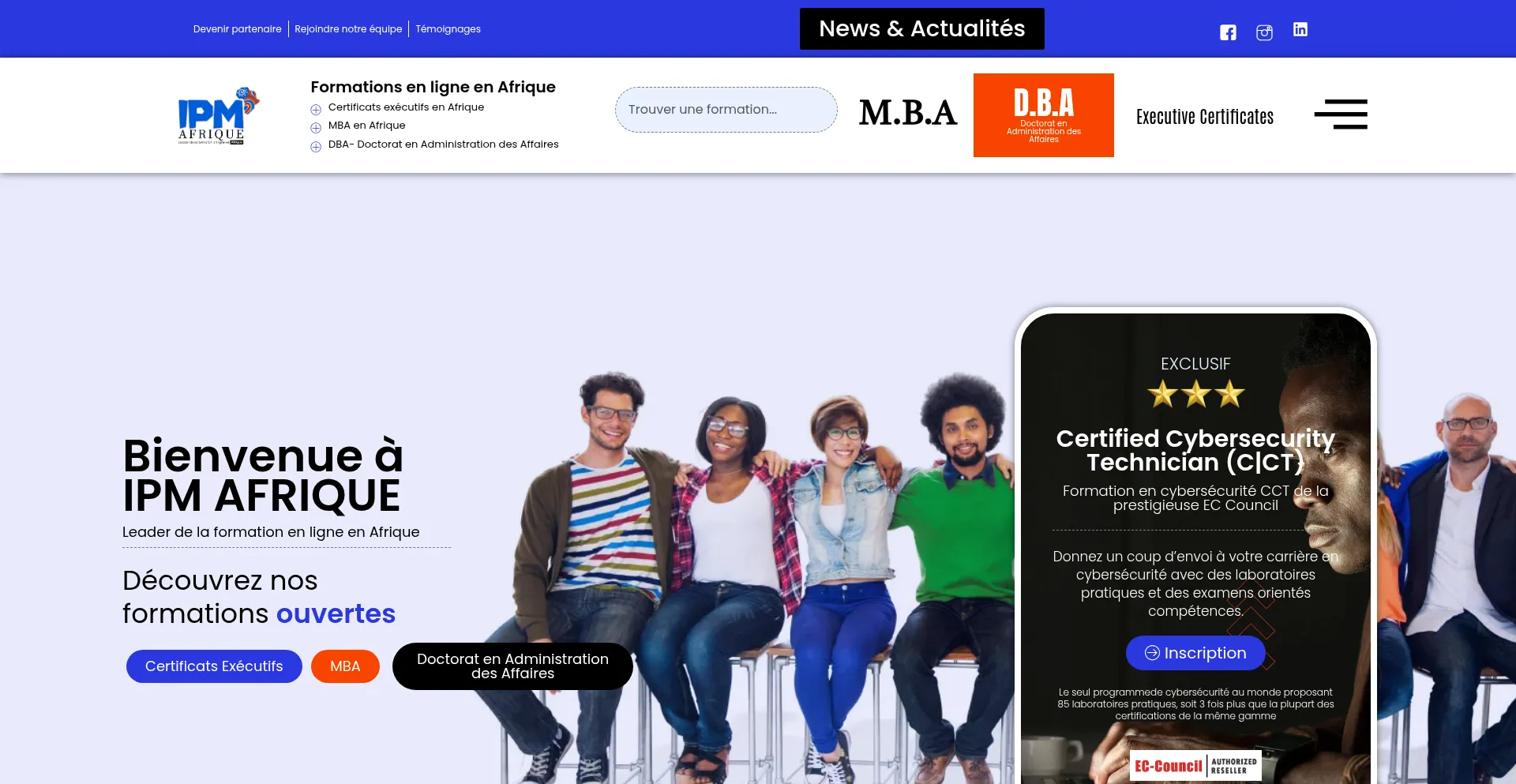Click the Formation en cybersécurité CCT subtitle
The width and height of the screenshot is (1516, 784).
point(1195,498)
